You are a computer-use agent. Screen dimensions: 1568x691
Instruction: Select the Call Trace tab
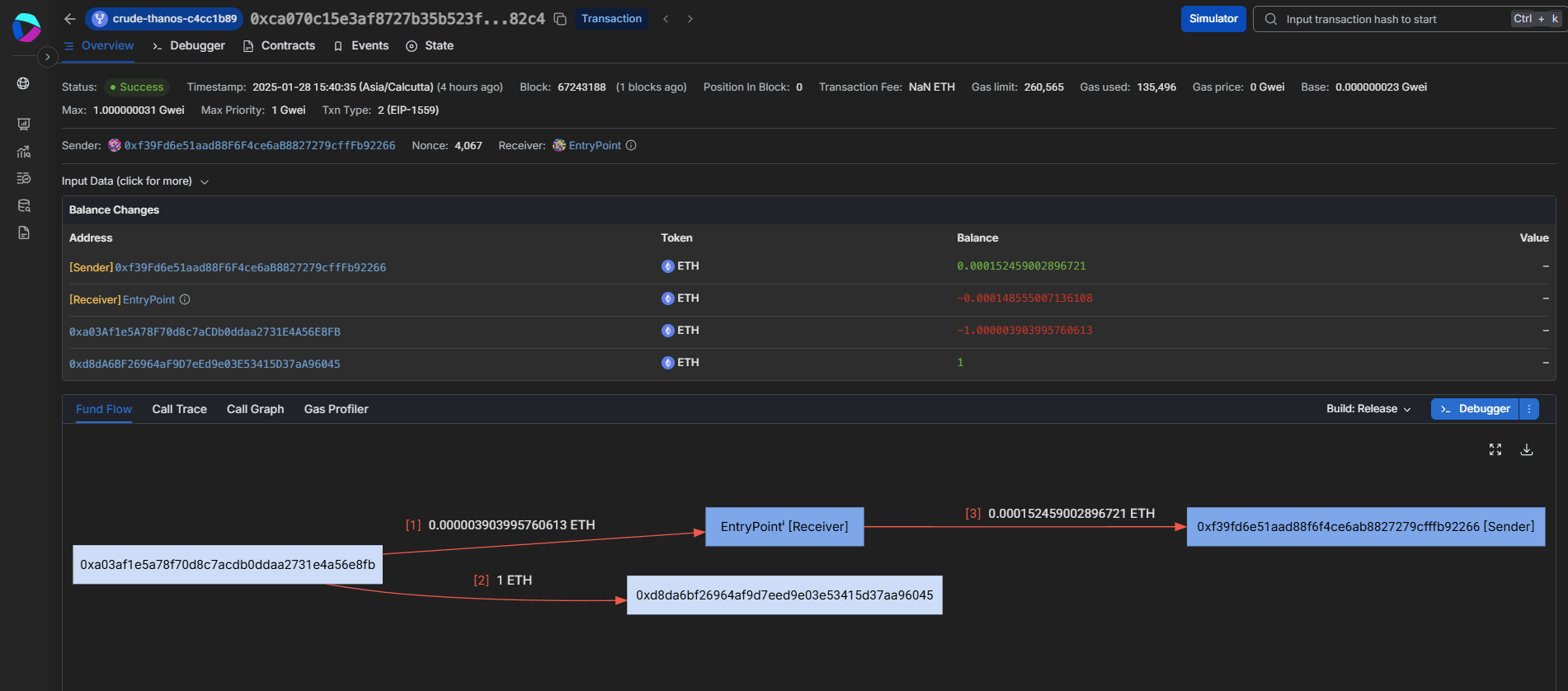(179, 409)
